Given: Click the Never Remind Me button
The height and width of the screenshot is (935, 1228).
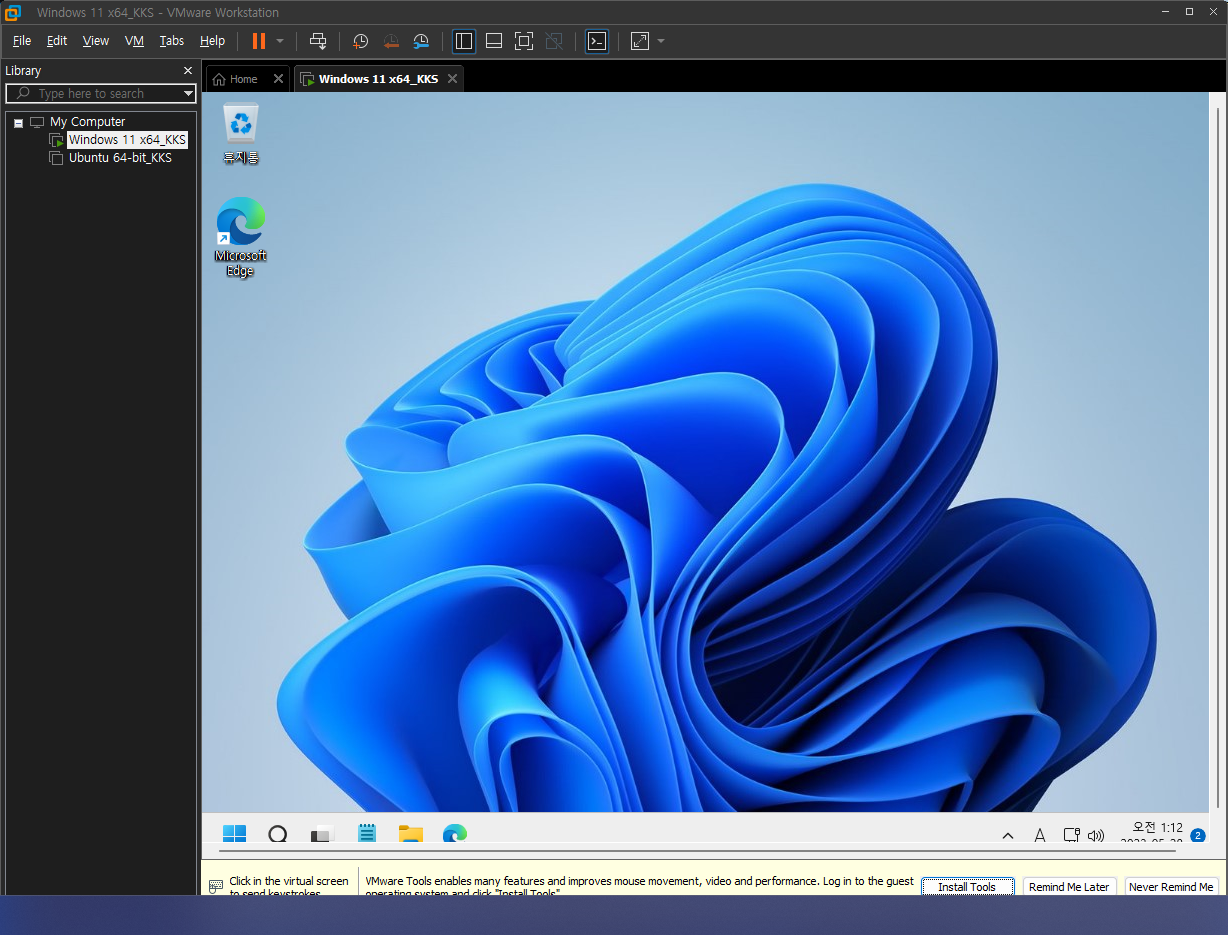Looking at the screenshot, I should tap(1171, 887).
